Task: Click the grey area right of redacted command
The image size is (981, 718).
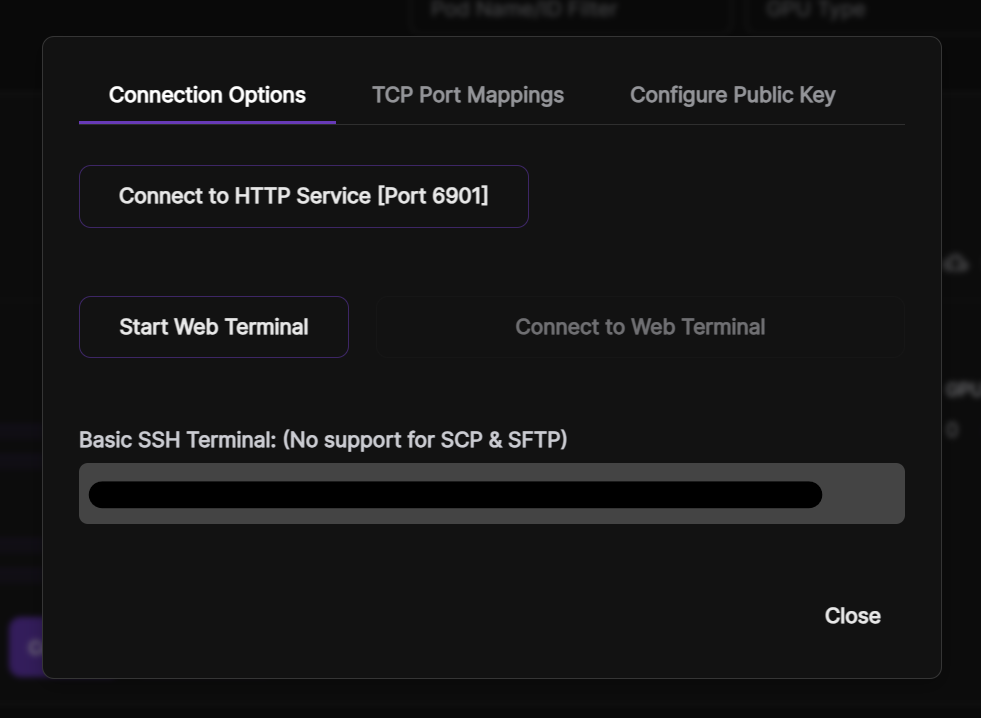Action: 863,494
